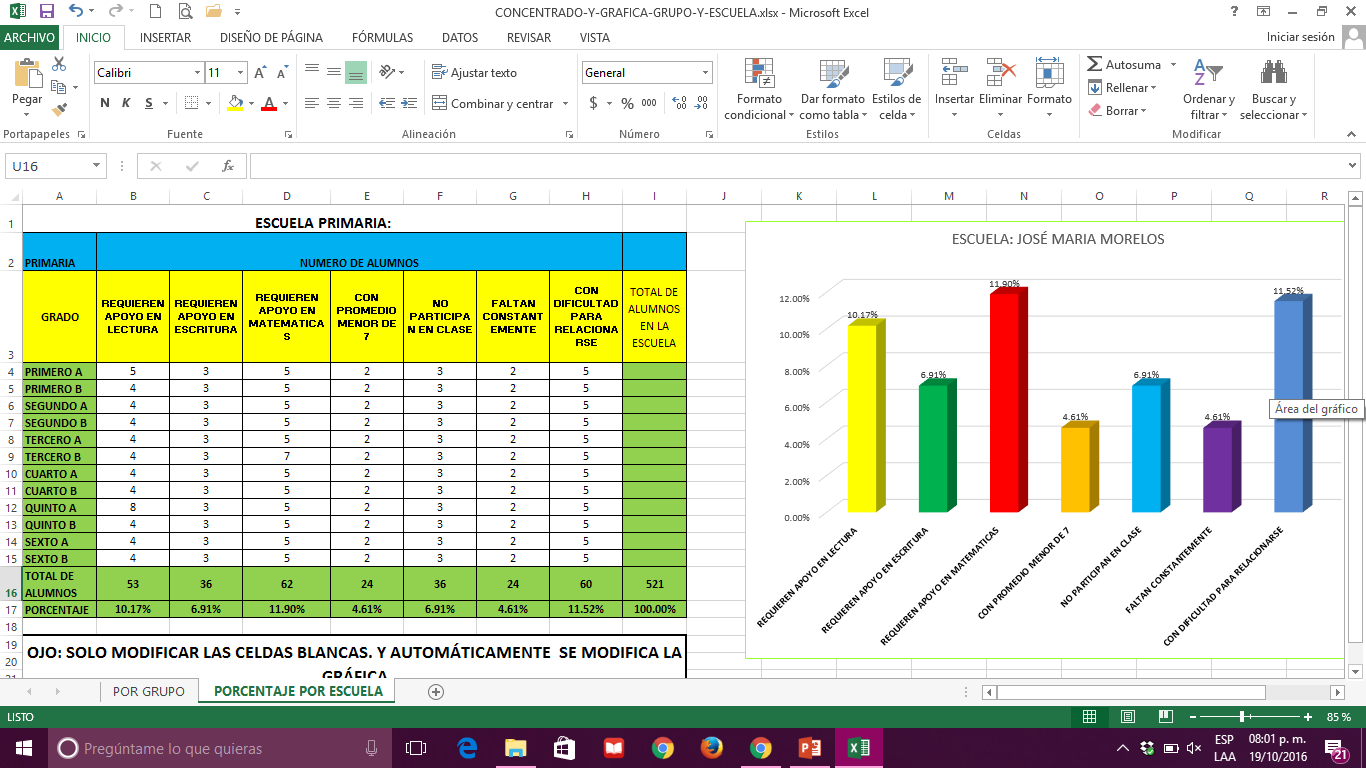Toggle bold formatting N button

[x=105, y=103]
